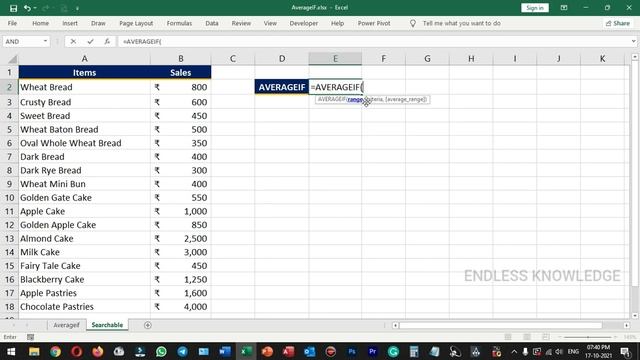Add a new sheet with the plus button
Image resolution: width=640 pixels, height=360 pixels.
[x=148, y=325]
